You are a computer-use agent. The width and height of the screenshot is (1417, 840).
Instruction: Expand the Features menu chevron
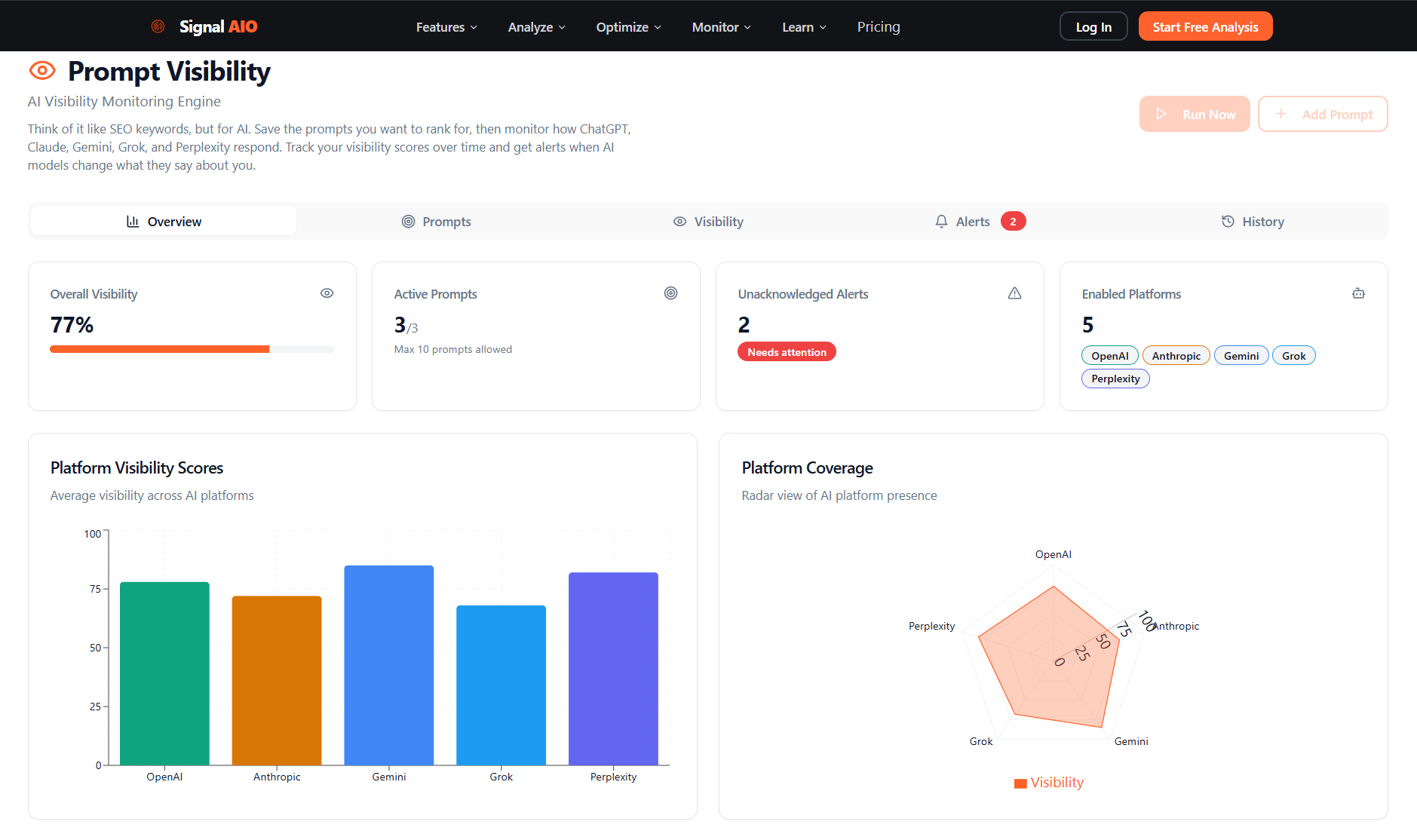[x=474, y=27]
